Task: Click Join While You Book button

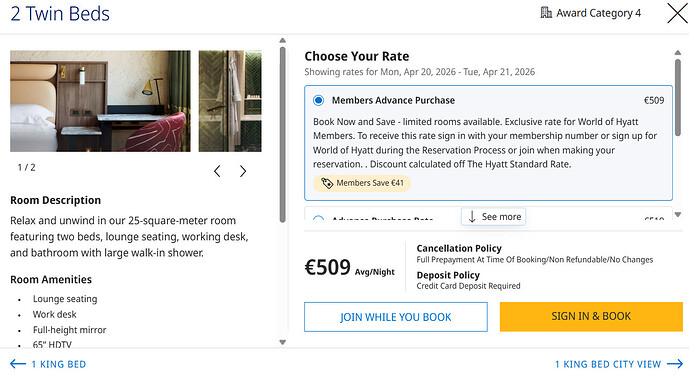Action: 395,317
